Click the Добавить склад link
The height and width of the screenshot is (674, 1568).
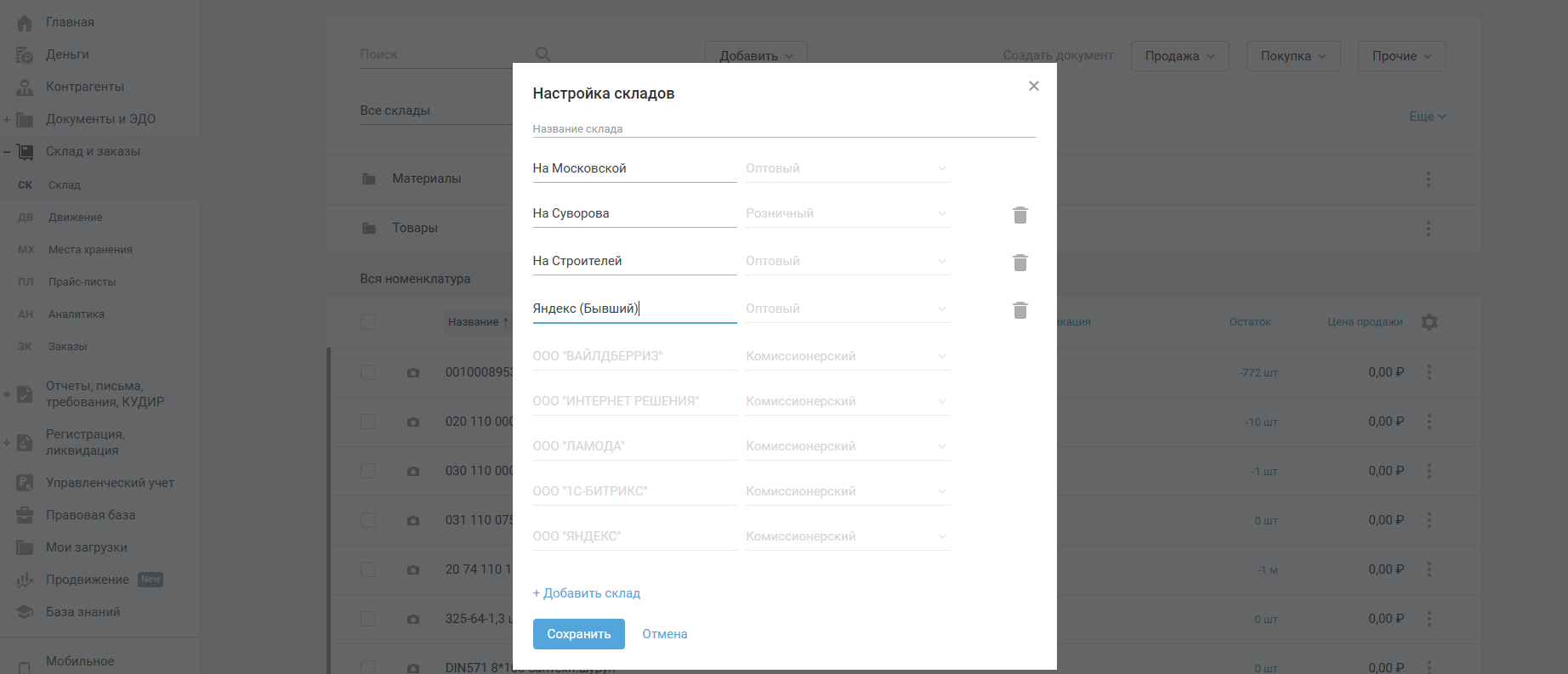[587, 593]
